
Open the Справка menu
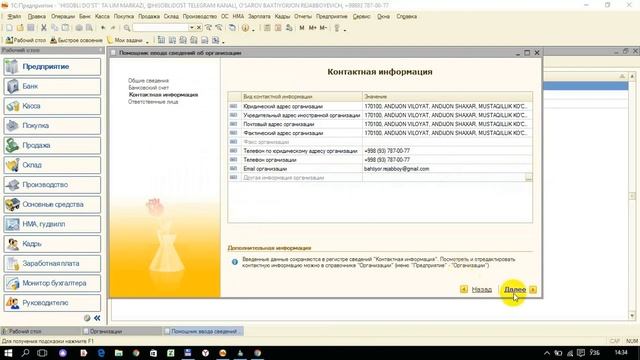pyautogui.click(x=407, y=16)
